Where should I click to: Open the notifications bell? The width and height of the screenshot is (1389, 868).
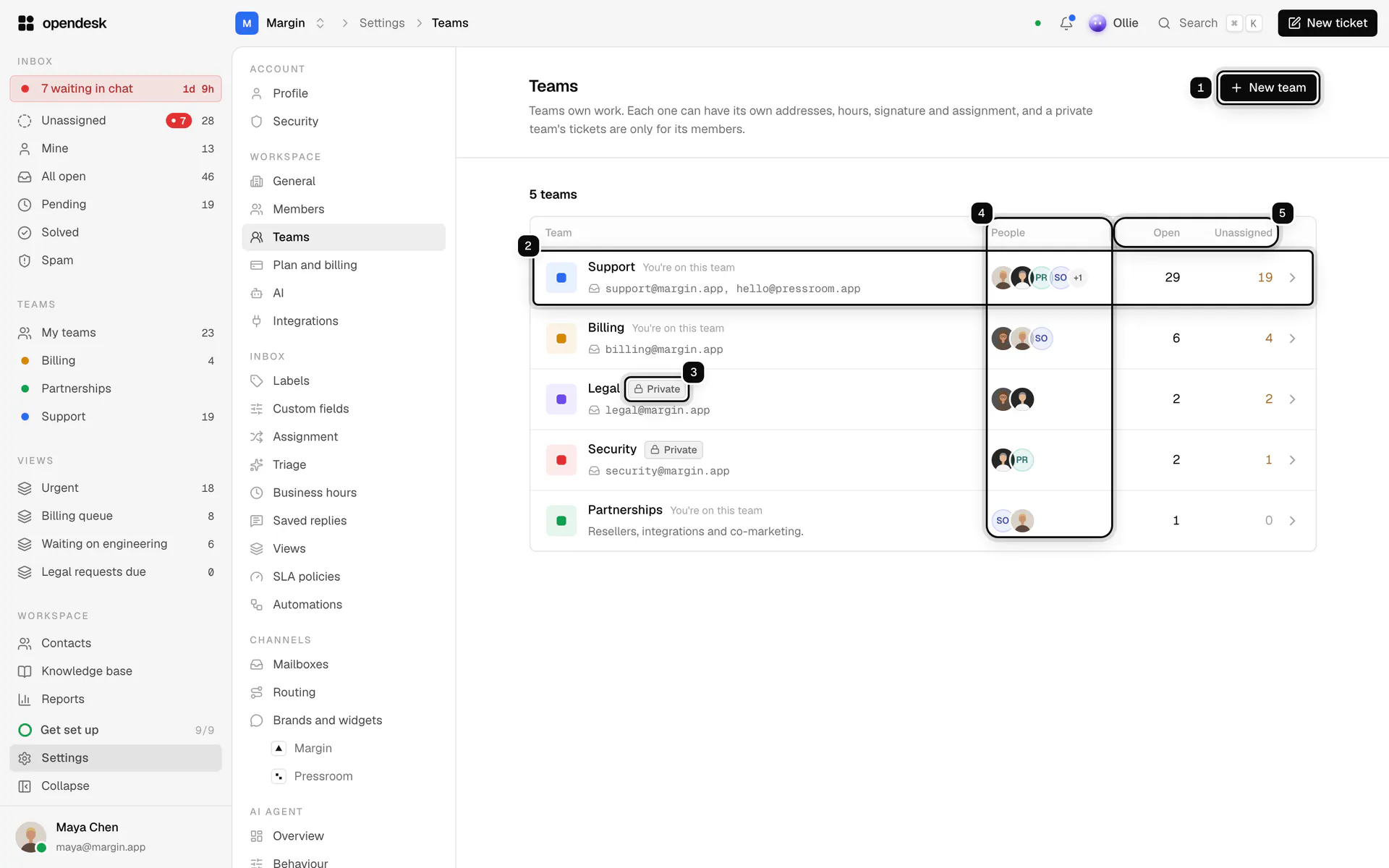(x=1066, y=23)
